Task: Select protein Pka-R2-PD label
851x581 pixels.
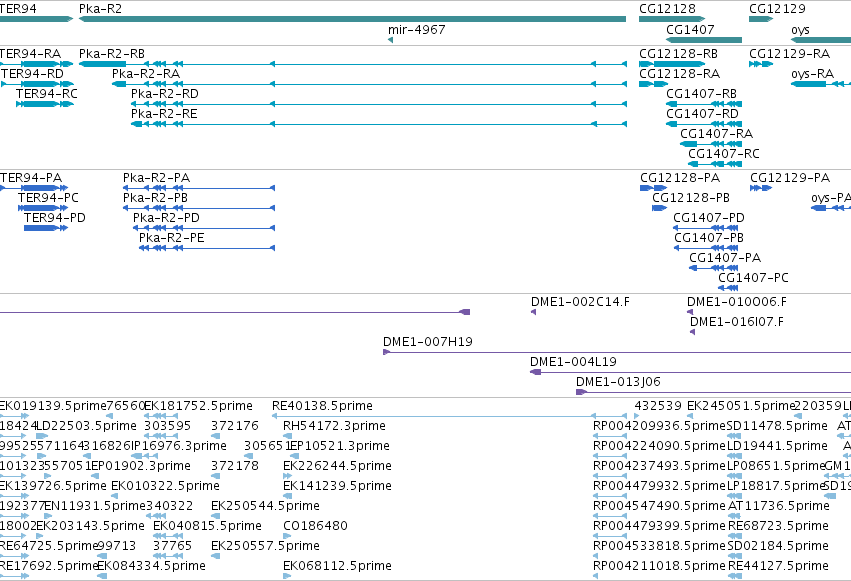Action: pos(166,218)
